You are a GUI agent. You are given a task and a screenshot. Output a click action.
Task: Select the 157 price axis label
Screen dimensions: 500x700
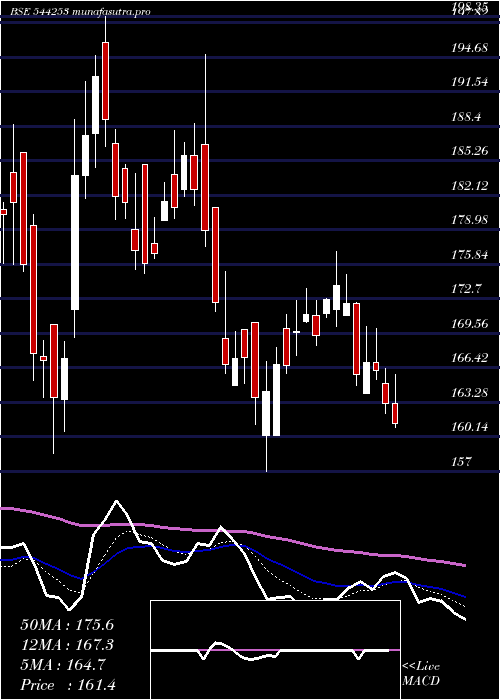pyautogui.click(x=461, y=462)
